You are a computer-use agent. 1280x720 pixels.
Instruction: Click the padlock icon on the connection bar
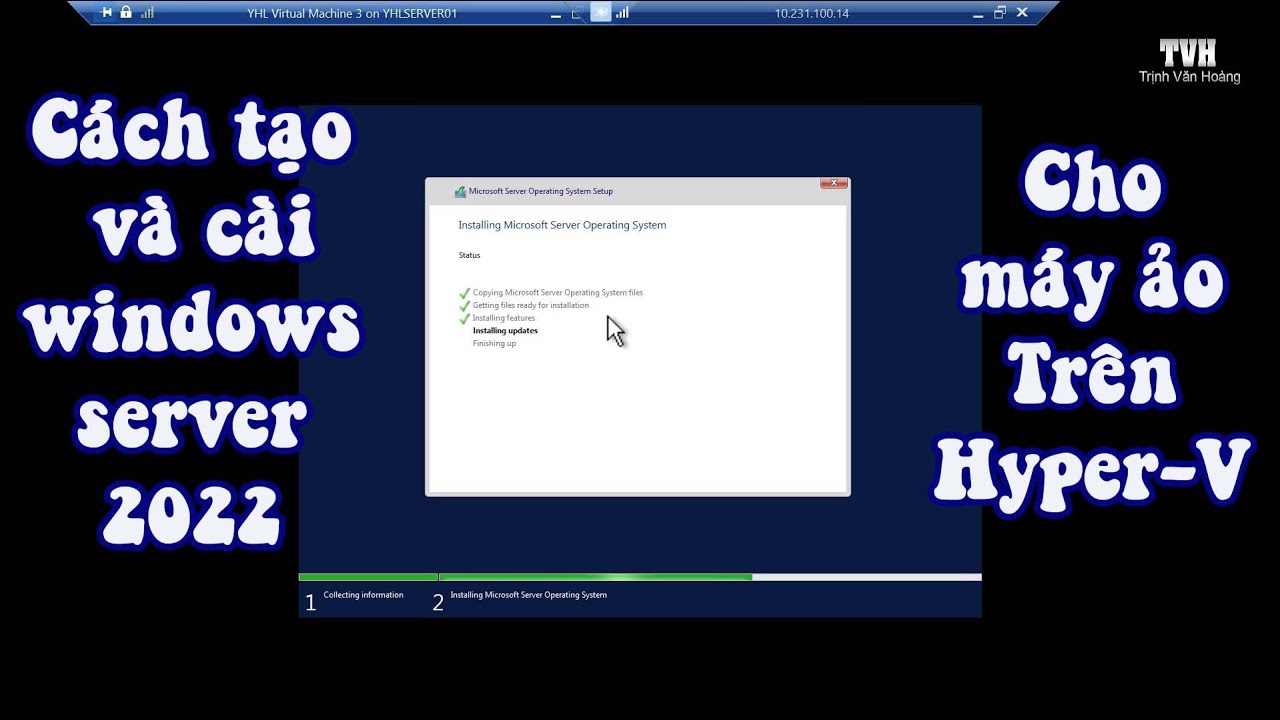click(x=126, y=12)
